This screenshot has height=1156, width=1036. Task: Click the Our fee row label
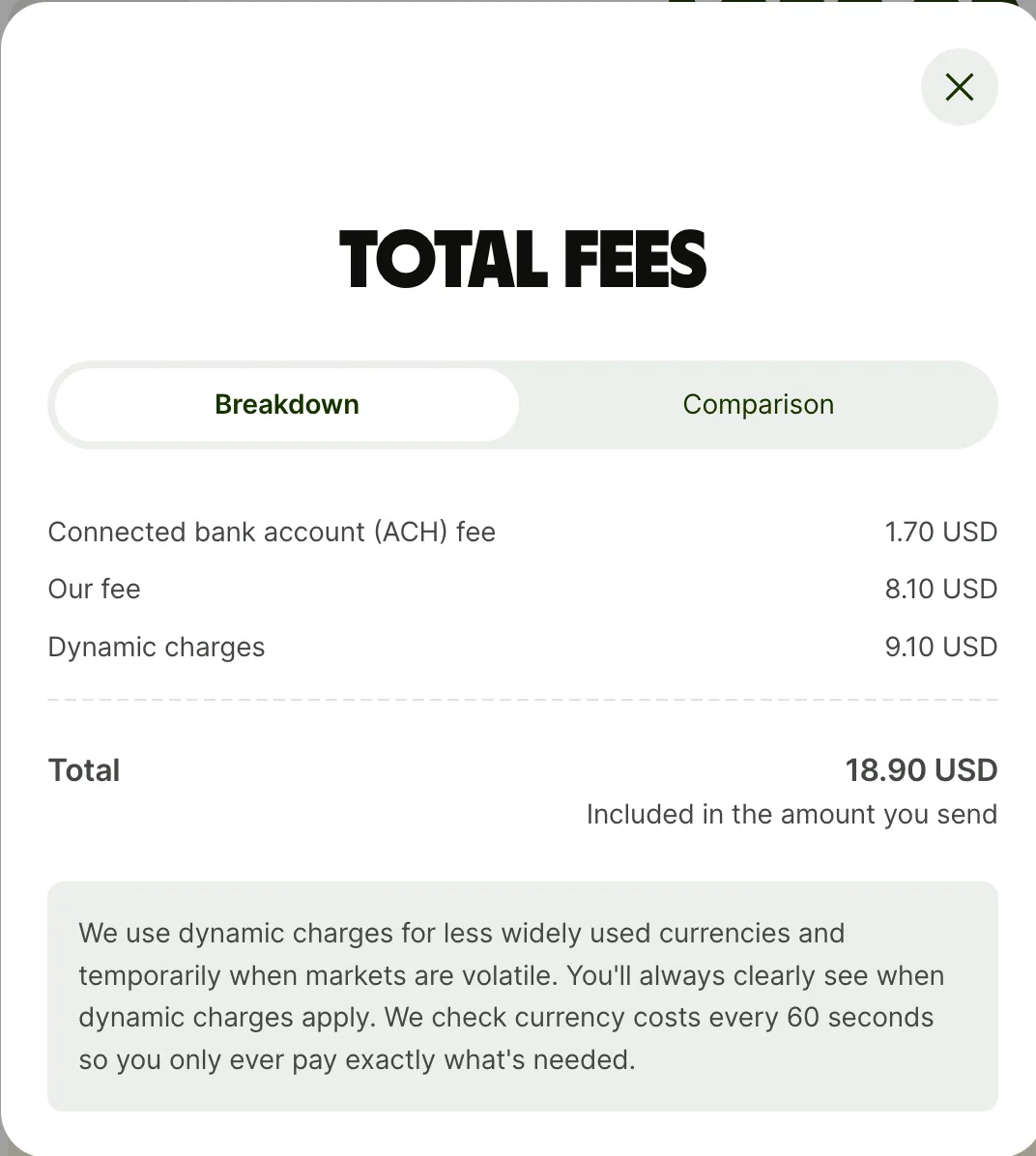[95, 589]
